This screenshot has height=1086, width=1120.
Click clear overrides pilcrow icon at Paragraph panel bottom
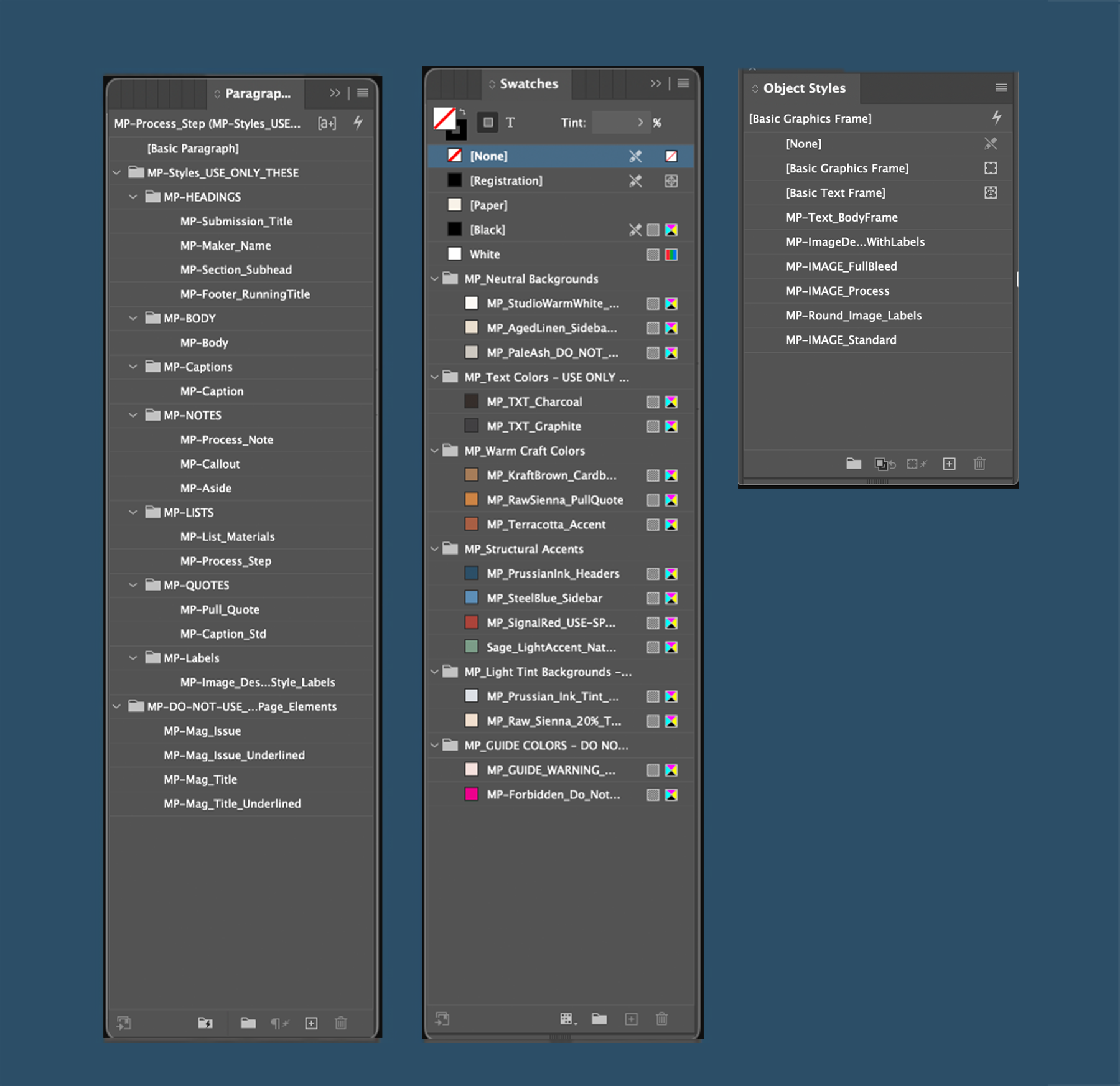point(280,1023)
